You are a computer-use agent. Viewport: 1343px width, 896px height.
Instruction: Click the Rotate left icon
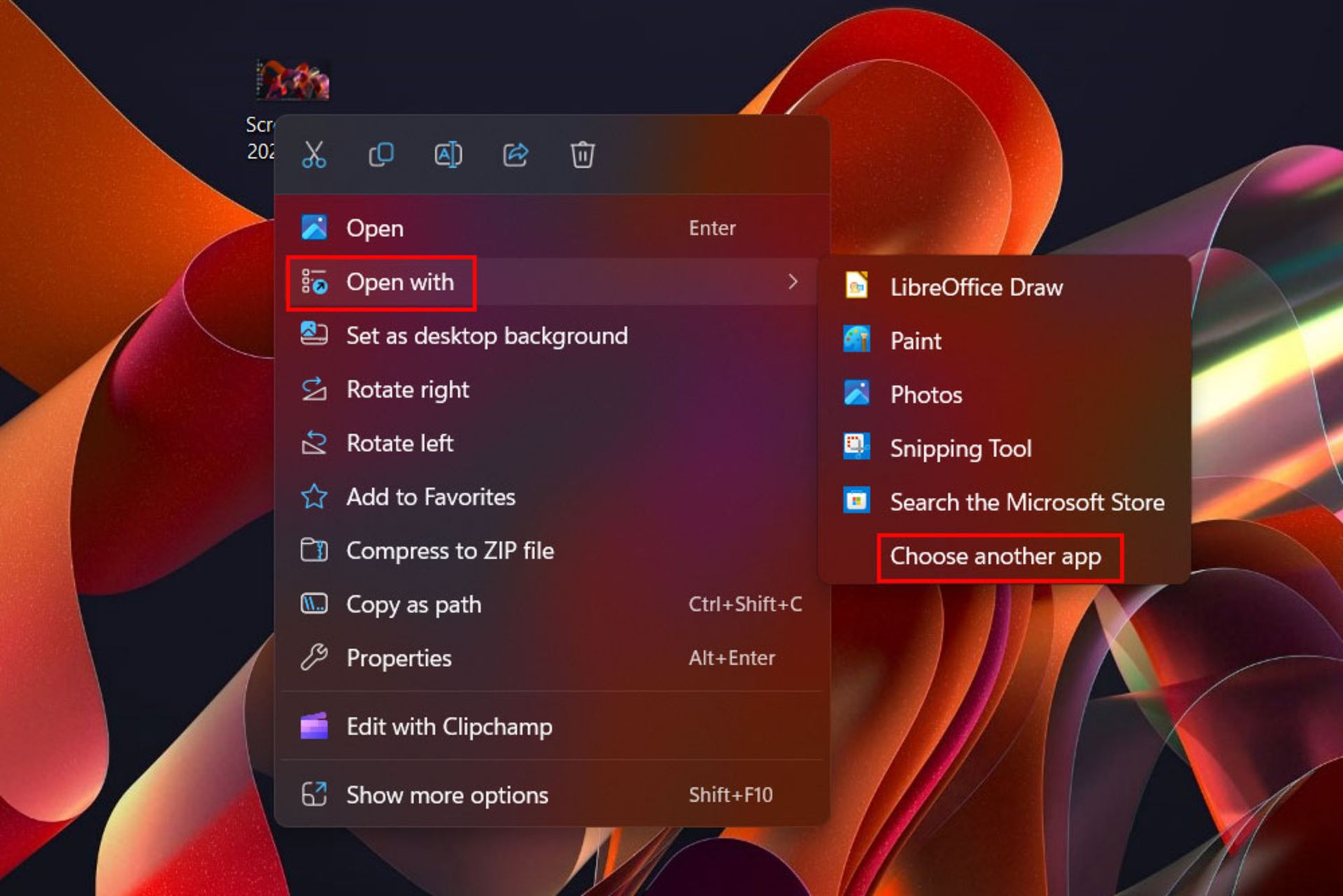click(x=314, y=442)
